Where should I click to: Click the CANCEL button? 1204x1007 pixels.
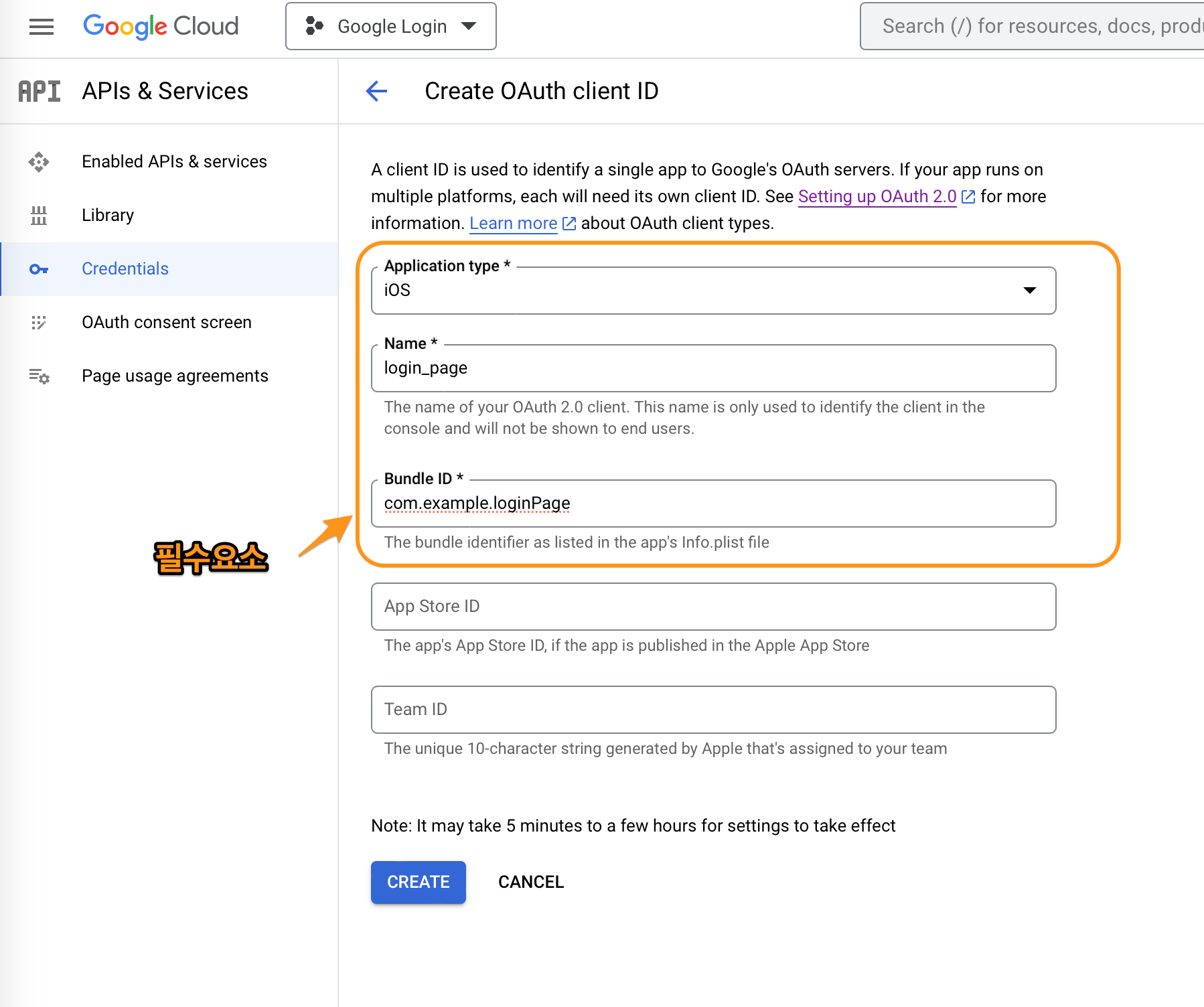point(531,882)
